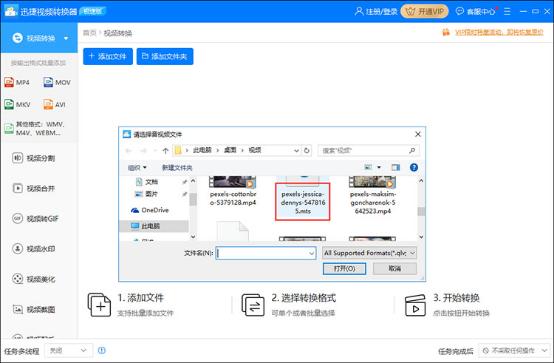Click the 打开(O) button
The width and height of the screenshot is (554, 363).
pyautogui.click(x=344, y=269)
